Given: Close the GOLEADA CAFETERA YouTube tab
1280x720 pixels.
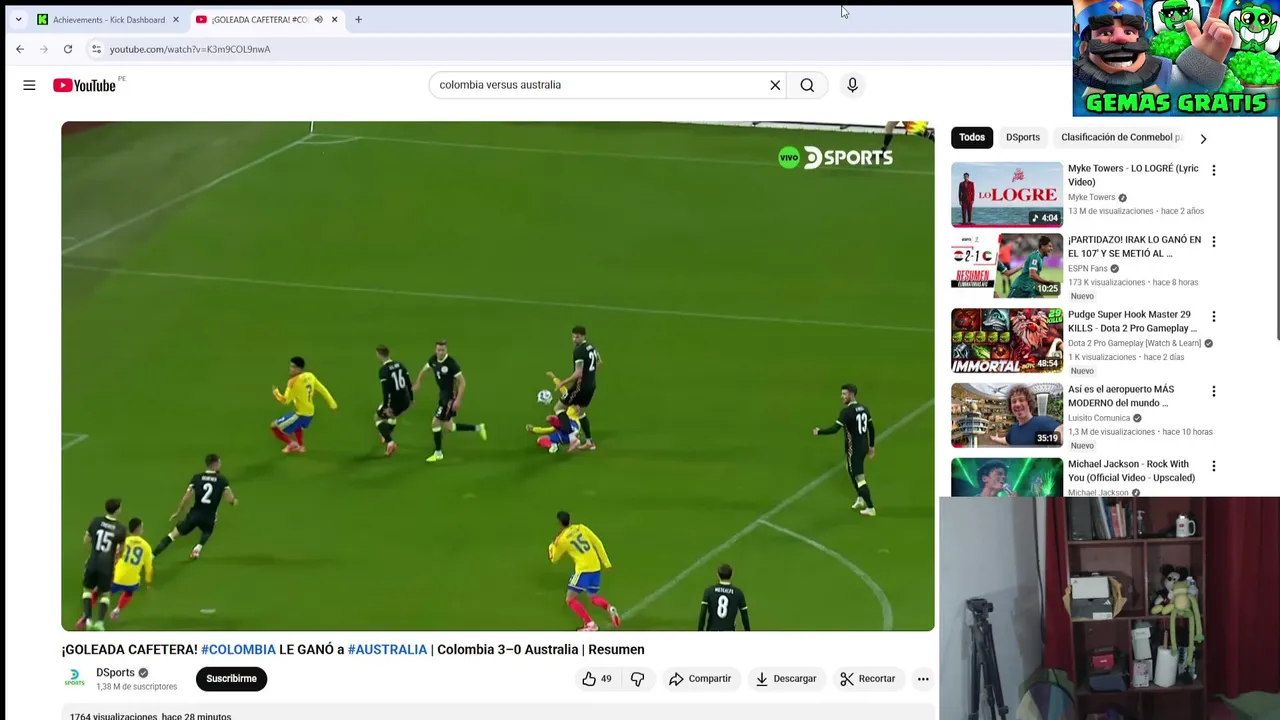Looking at the screenshot, I should [334, 19].
